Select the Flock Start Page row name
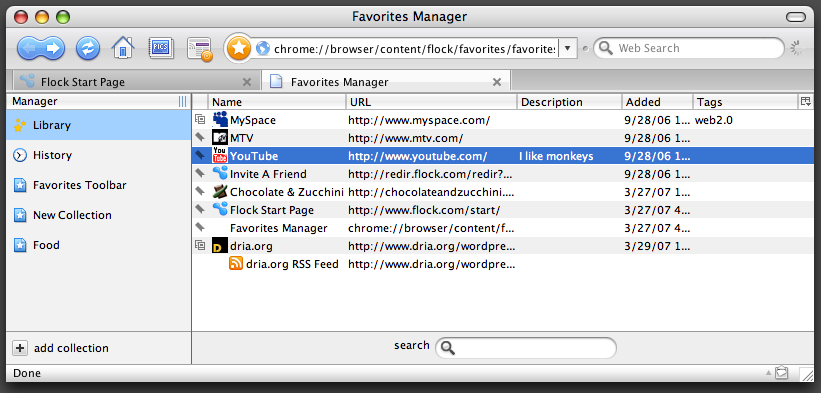This screenshot has height=393, width=821. coord(272,210)
